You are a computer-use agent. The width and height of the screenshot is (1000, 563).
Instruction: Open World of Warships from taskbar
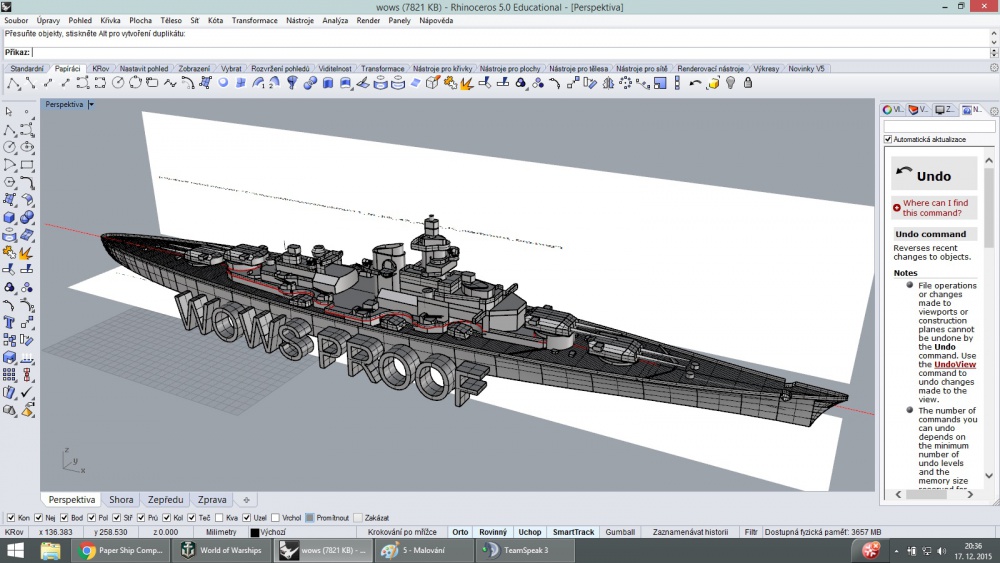(x=221, y=550)
